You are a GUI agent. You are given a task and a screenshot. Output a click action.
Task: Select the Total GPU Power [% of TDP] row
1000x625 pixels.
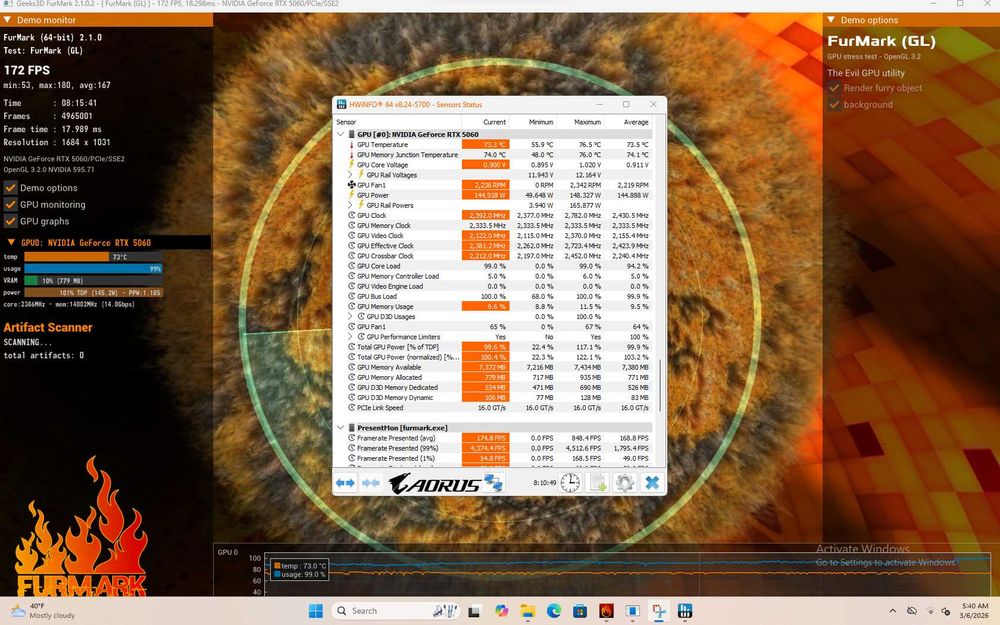pyautogui.click(x=493, y=347)
